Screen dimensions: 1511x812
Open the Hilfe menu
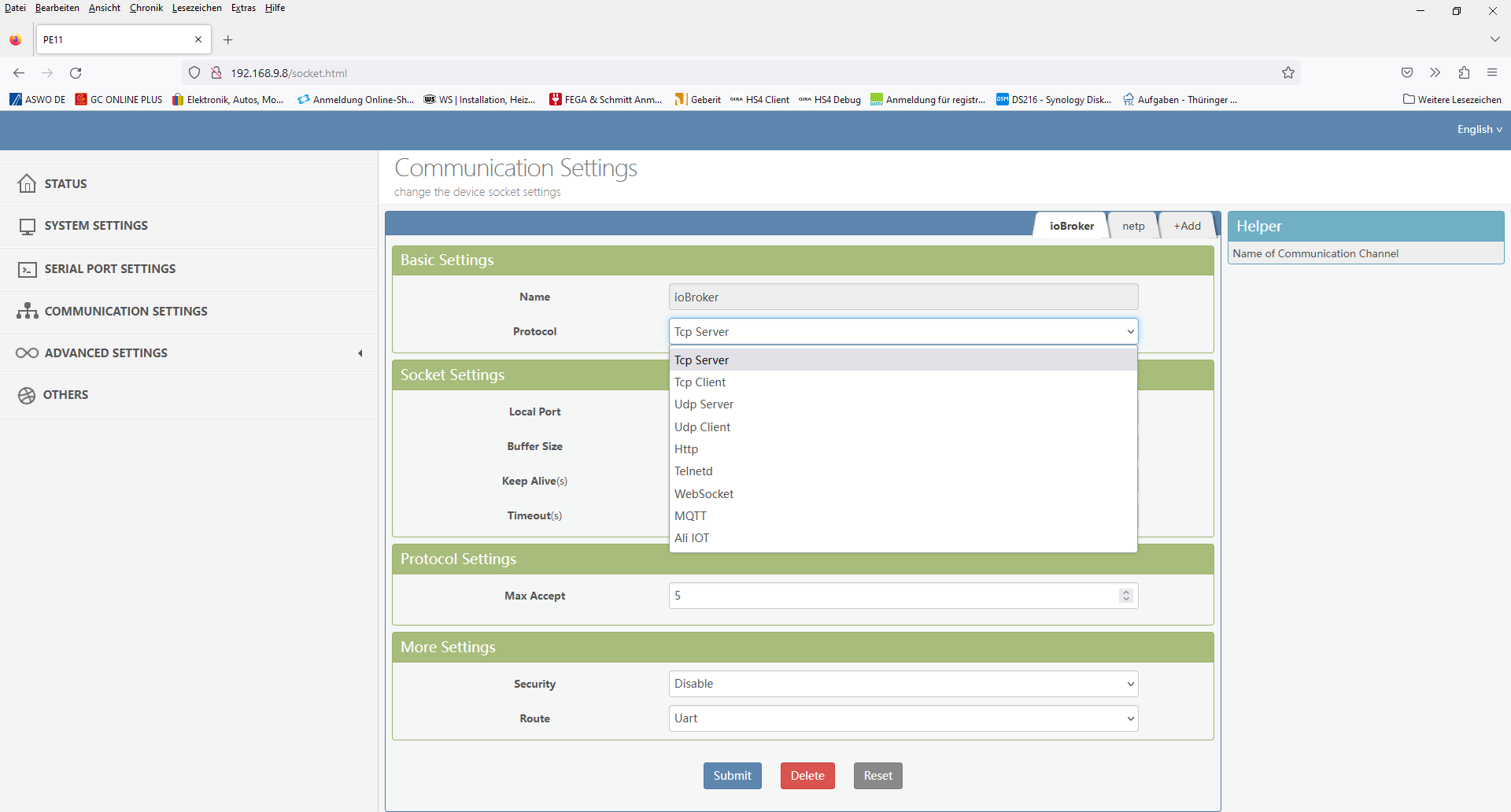275,8
